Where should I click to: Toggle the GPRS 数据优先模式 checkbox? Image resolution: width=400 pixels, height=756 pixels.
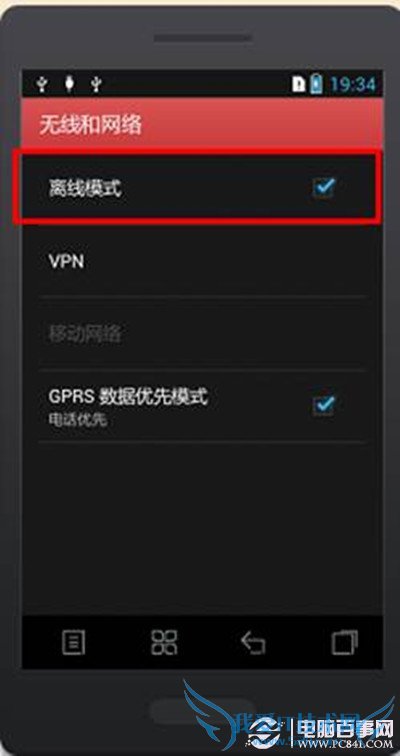pos(323,405)
